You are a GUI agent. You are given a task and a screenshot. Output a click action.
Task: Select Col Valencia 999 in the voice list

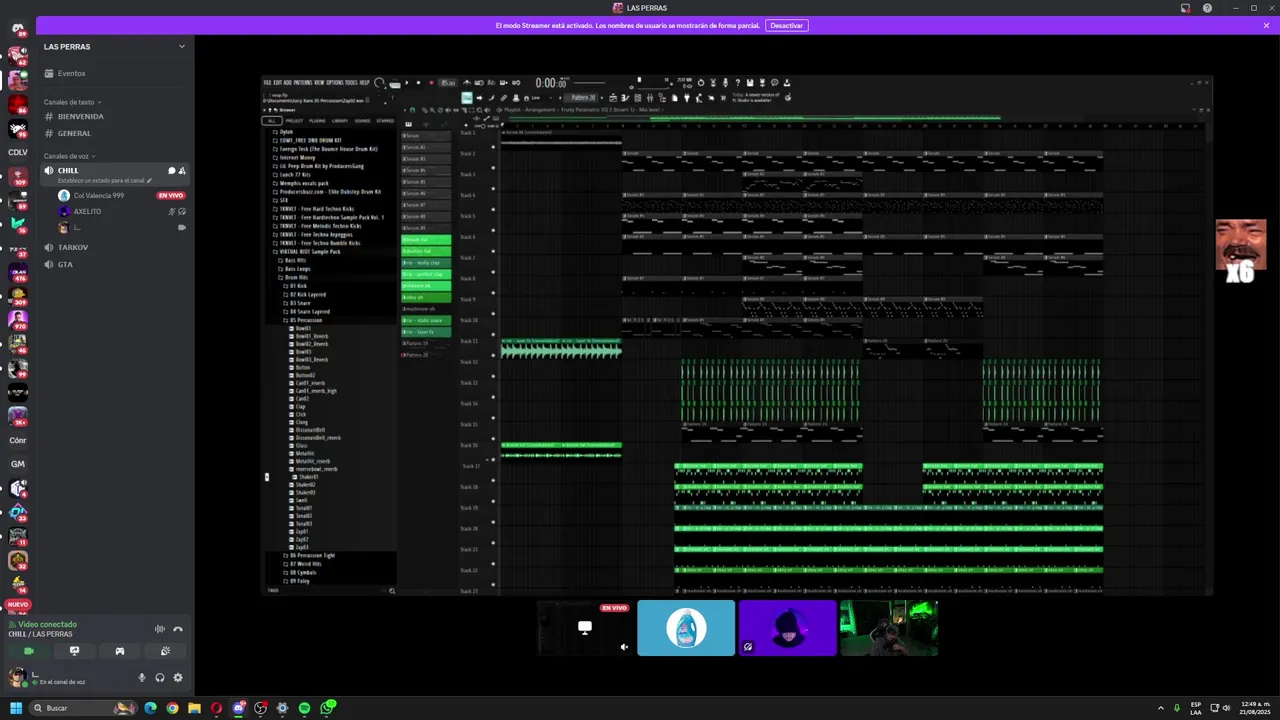coord(99,196)
